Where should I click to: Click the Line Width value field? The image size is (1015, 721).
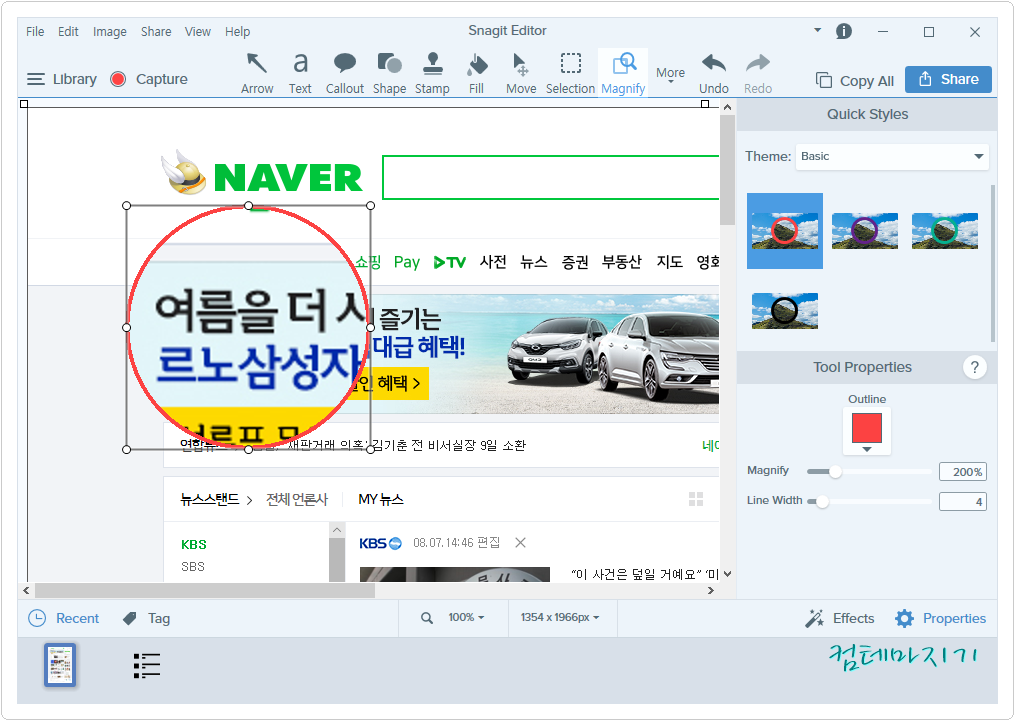coord(963,502)
